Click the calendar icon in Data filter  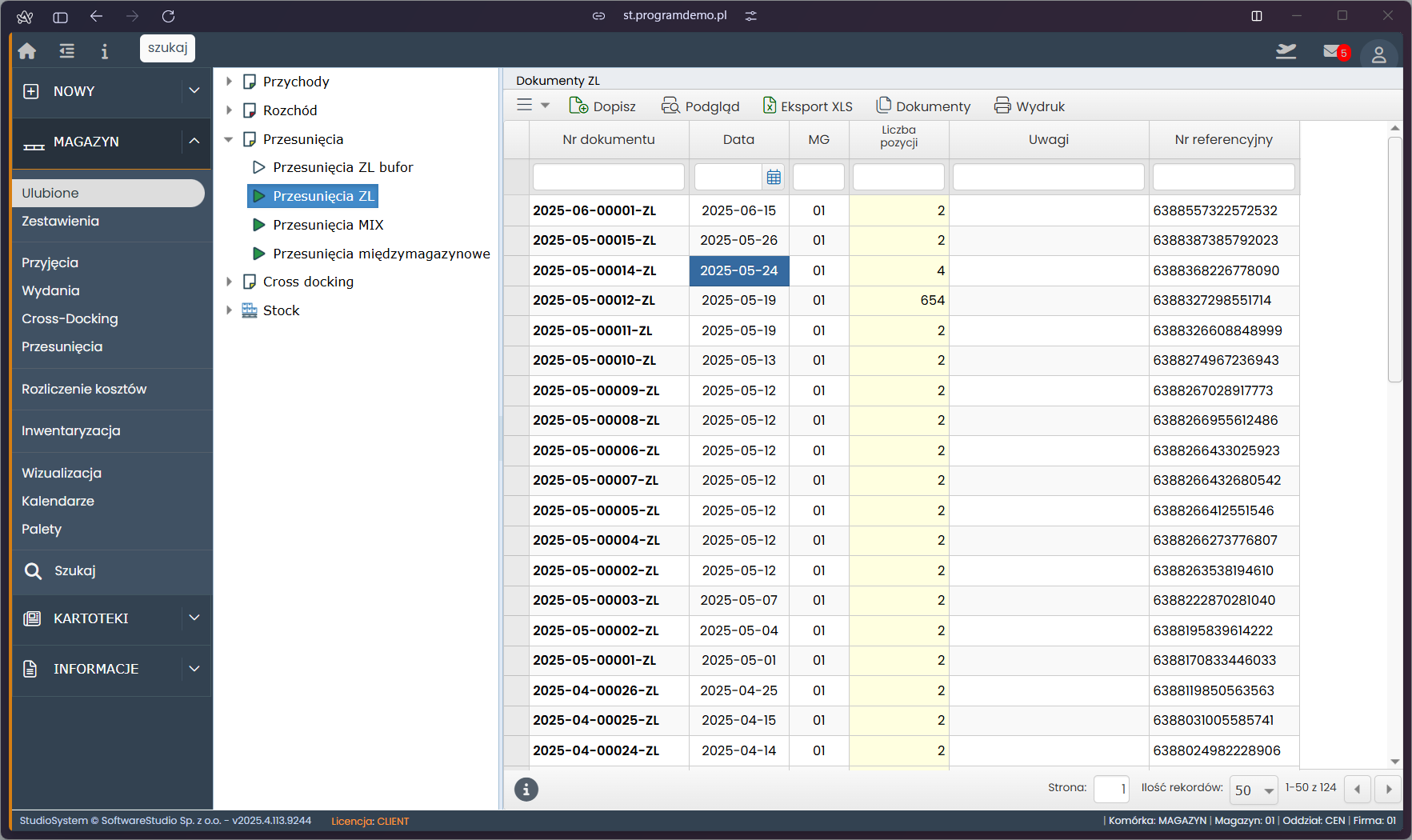(774, 178)
